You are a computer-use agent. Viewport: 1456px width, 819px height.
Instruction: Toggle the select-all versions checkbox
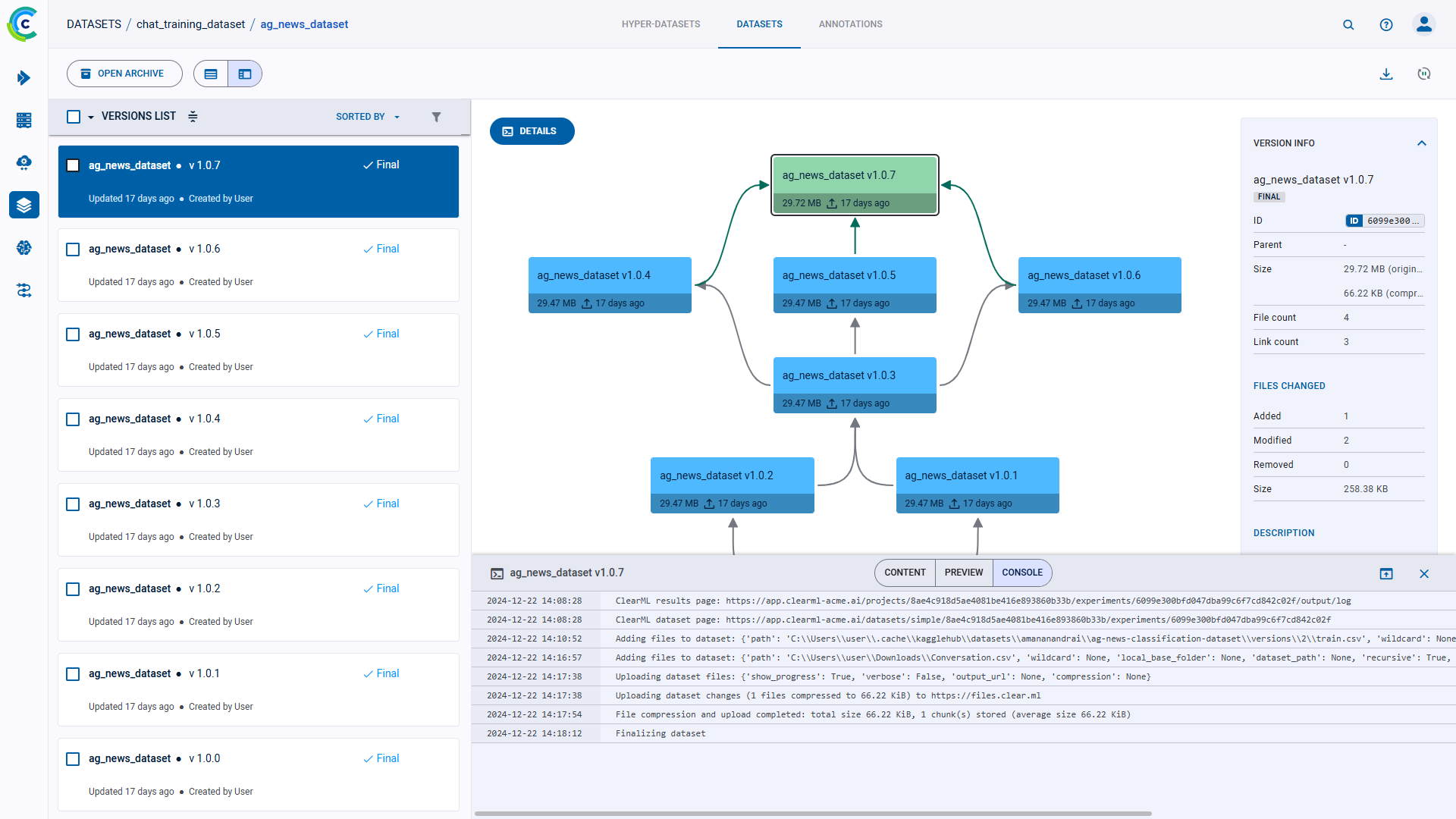pyautogui.click(x=74, y=117)
